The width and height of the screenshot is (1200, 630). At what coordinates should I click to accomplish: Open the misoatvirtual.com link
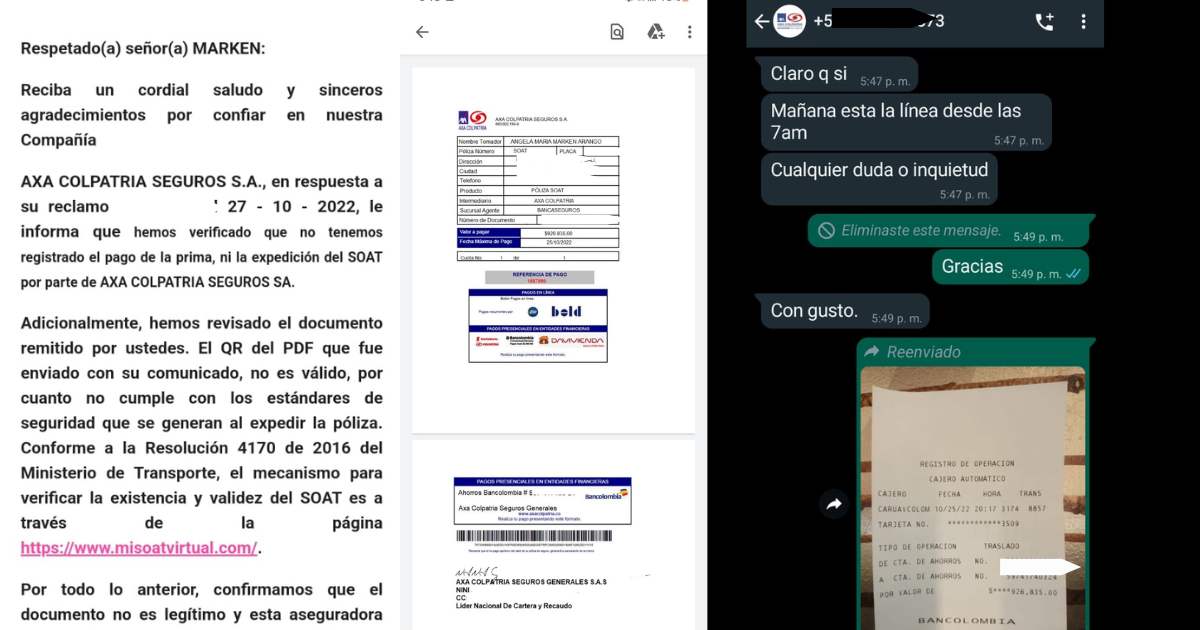[139, 548]
